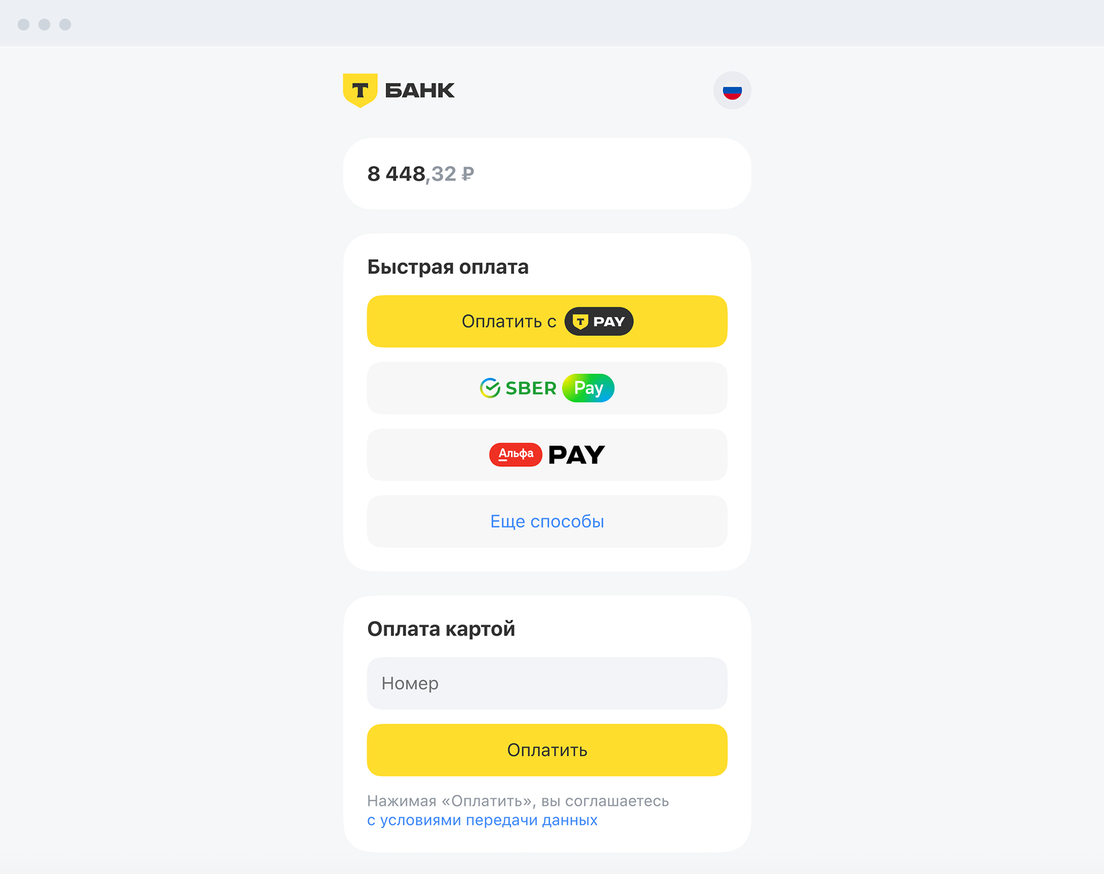Image resolution: width=1104 pixels, height=874 pixels.
Task: Click the PAY text beside Альфа logo
Action: click(x=577, y=455)
